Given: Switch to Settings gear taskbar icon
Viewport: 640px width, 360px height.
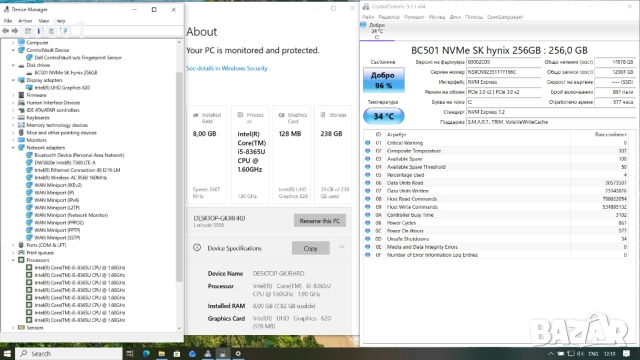Looking at the screenshot, I should click(x=238, y=353).
